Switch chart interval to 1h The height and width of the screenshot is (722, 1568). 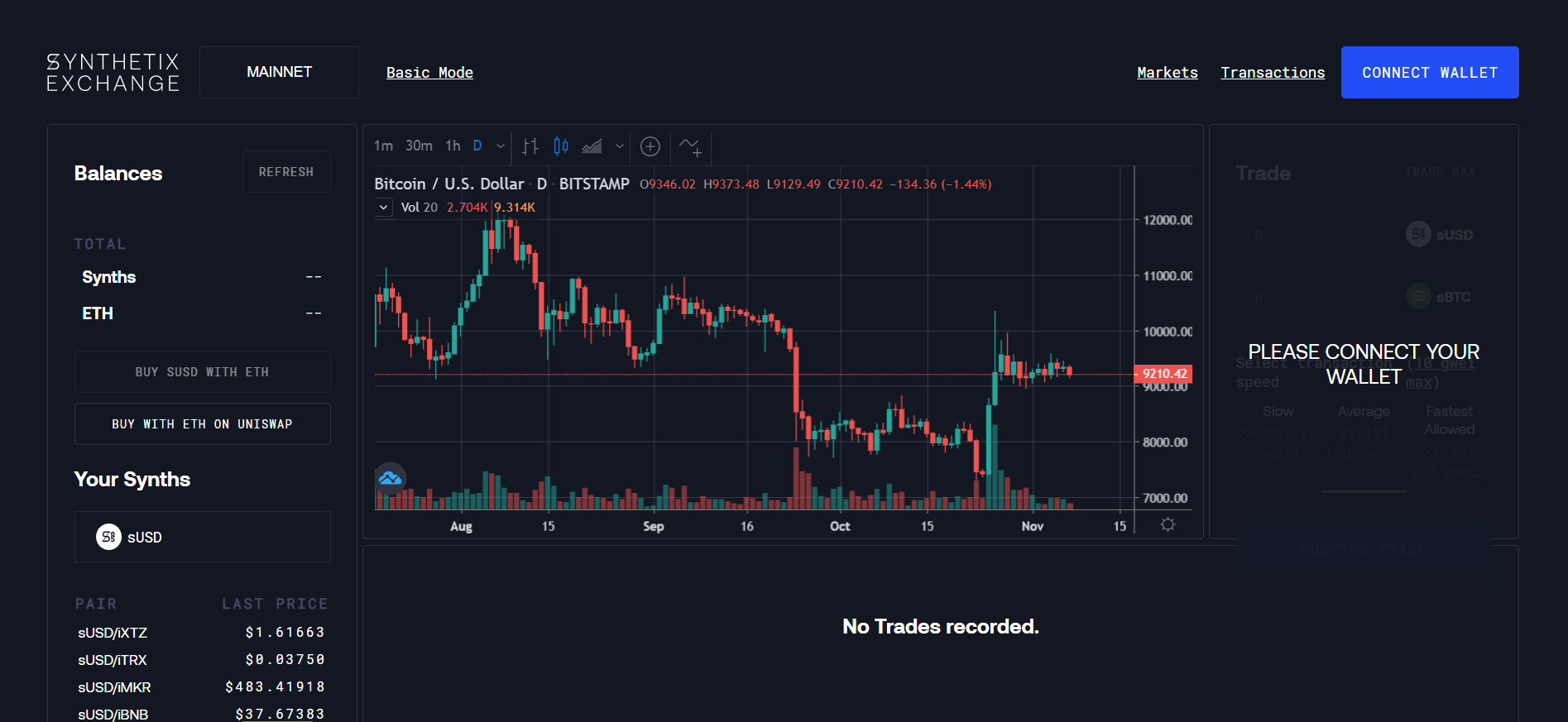(x=453, y=146)
